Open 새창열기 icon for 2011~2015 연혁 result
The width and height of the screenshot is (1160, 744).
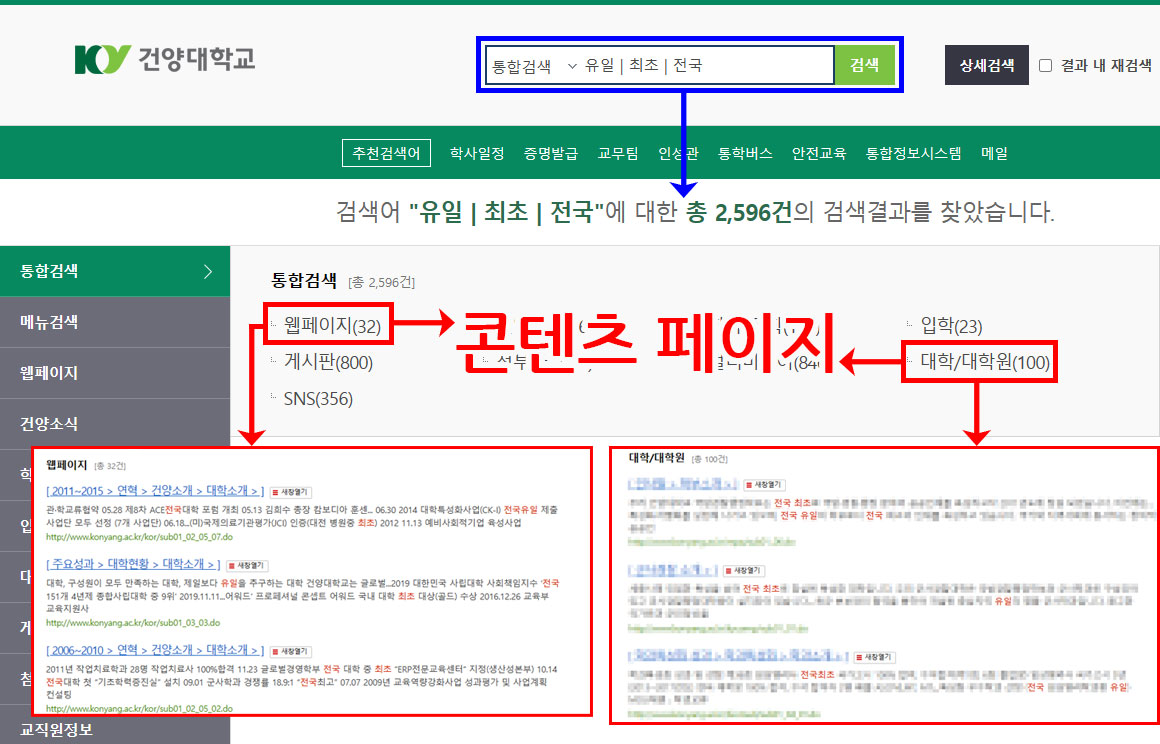pyautogui.click(x=292, y=492)
